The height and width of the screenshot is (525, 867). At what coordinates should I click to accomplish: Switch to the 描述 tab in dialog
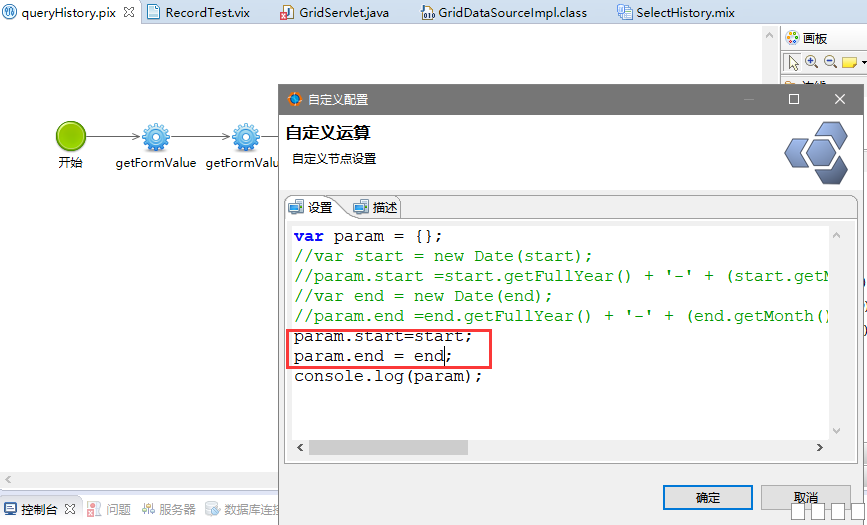click(x=376, y=207)
